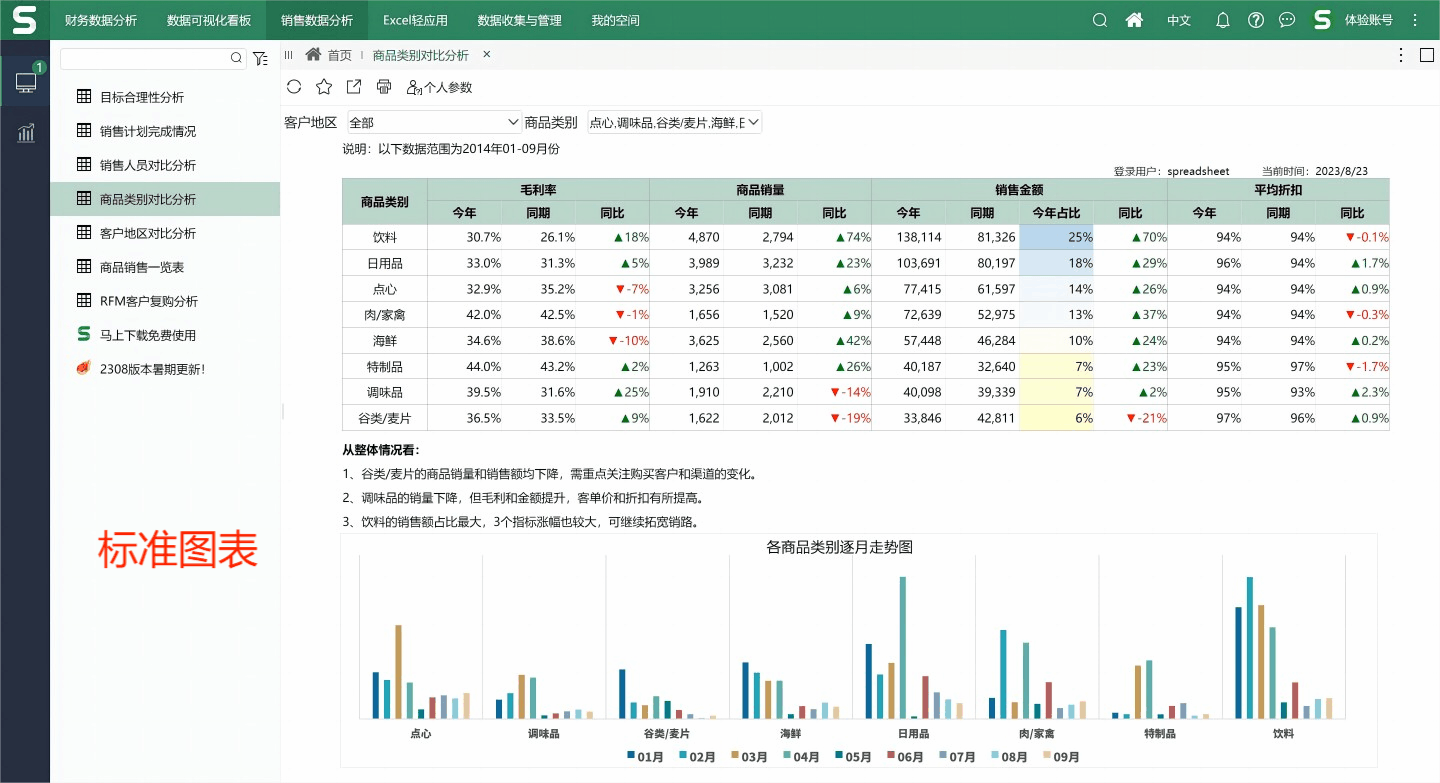Open the help question mark icon

click(x=1256, y=20)
